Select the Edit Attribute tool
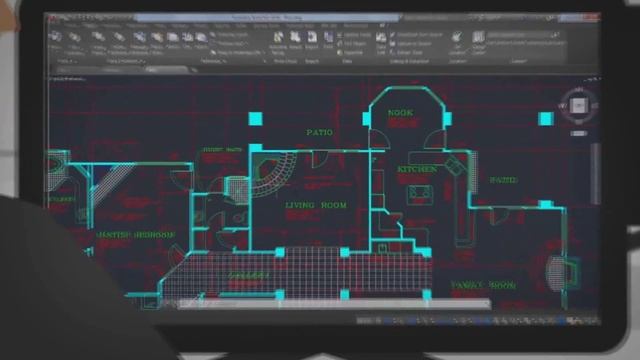The image size is (640, 360). point(75,38)
